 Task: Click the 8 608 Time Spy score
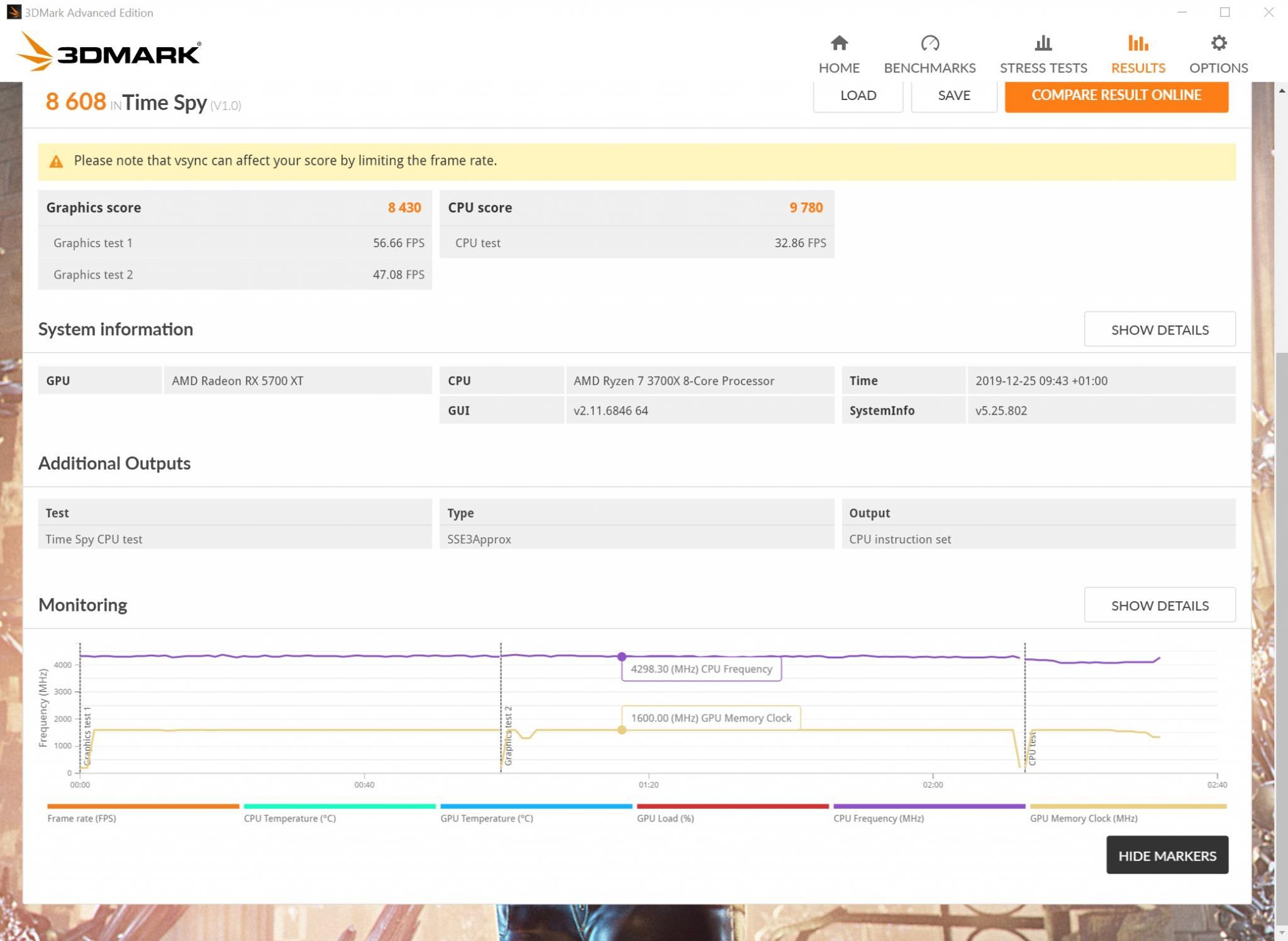click(x=76, y=102)
